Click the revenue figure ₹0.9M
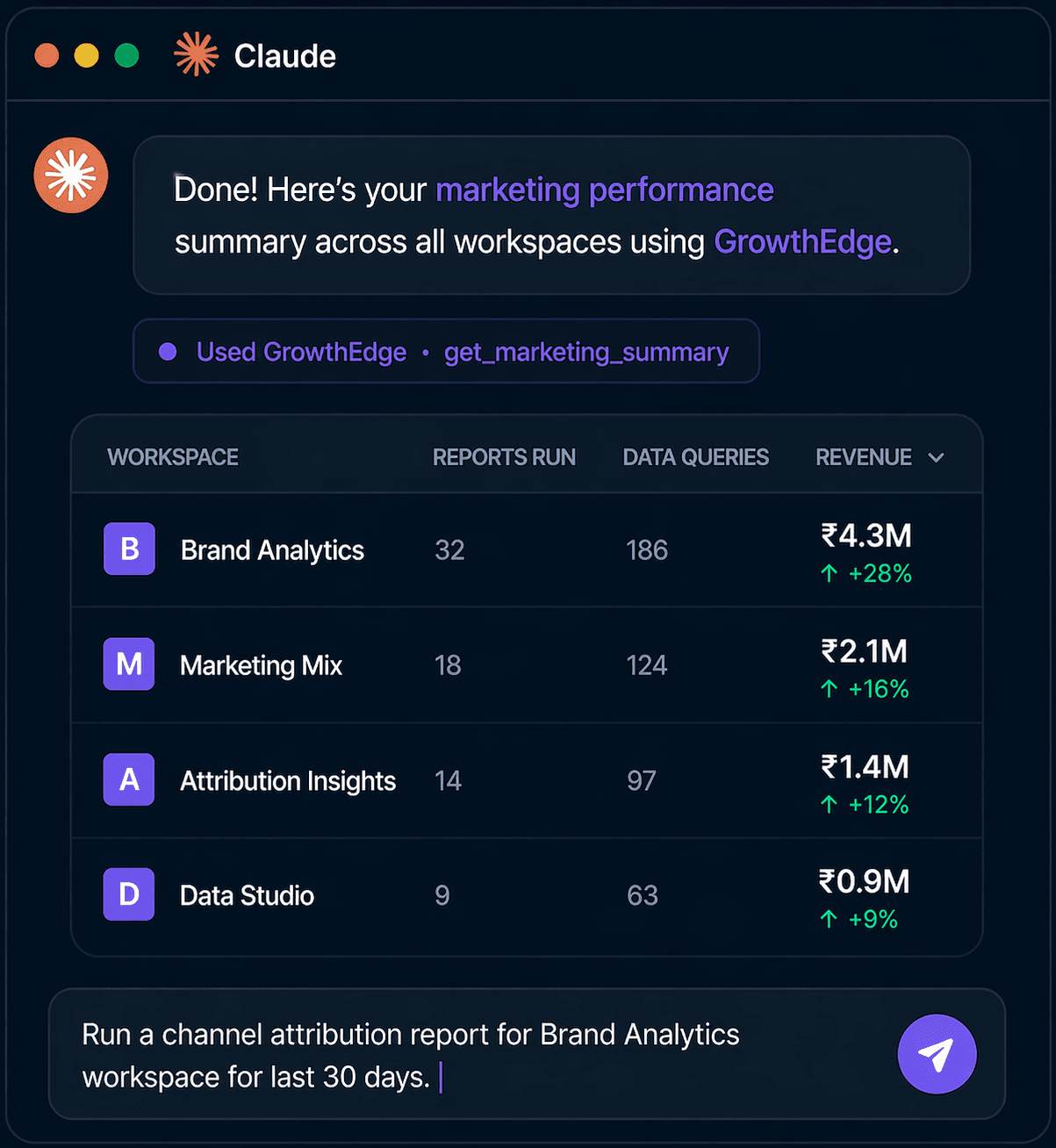This screenshot has height=1148, width=1056. (865, 882)
